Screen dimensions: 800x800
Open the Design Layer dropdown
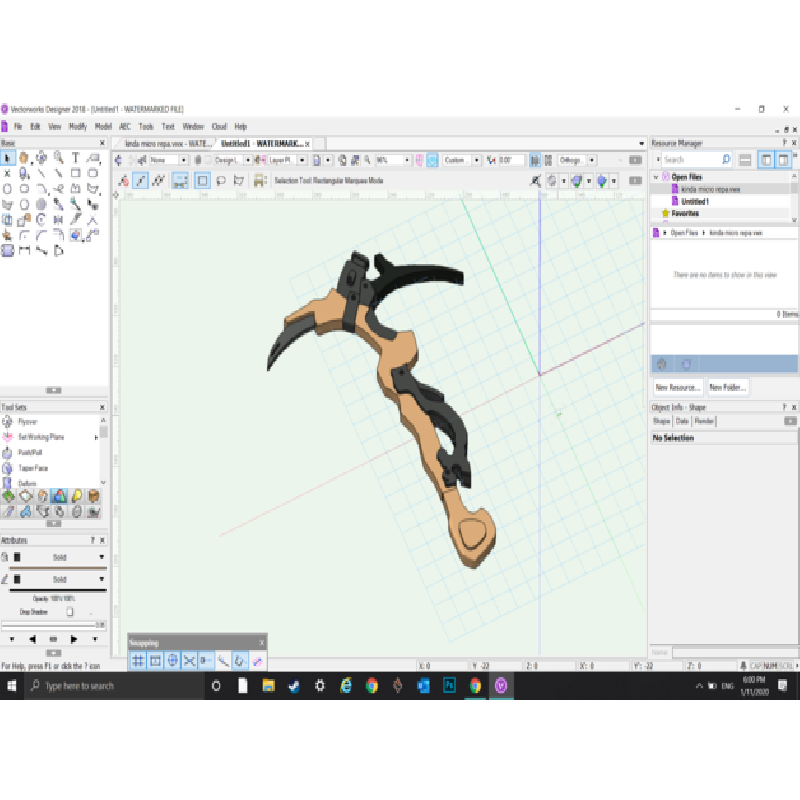(x=233, y=160)
